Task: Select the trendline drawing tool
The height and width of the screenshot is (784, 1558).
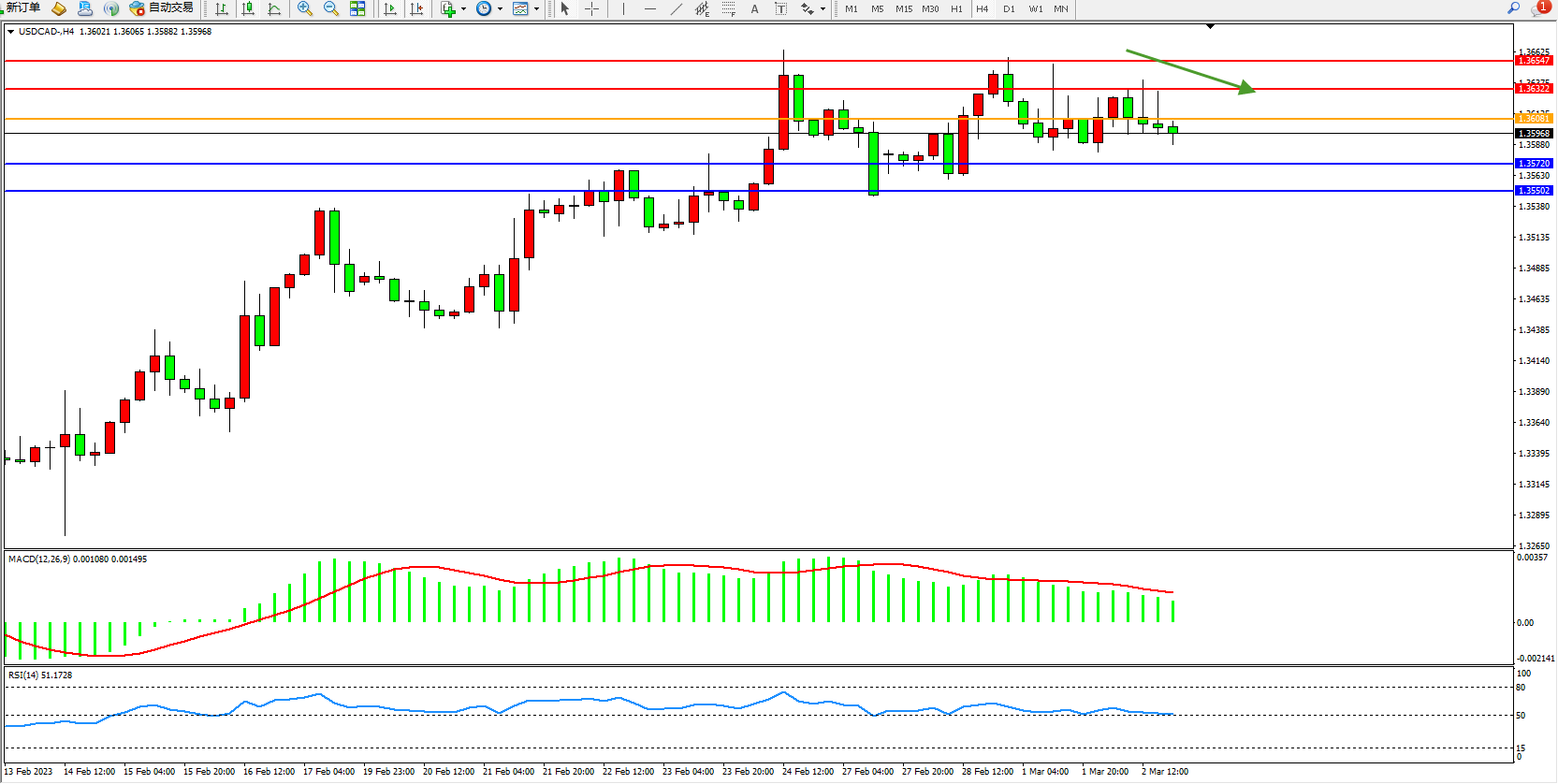Action: pos(677,9)
